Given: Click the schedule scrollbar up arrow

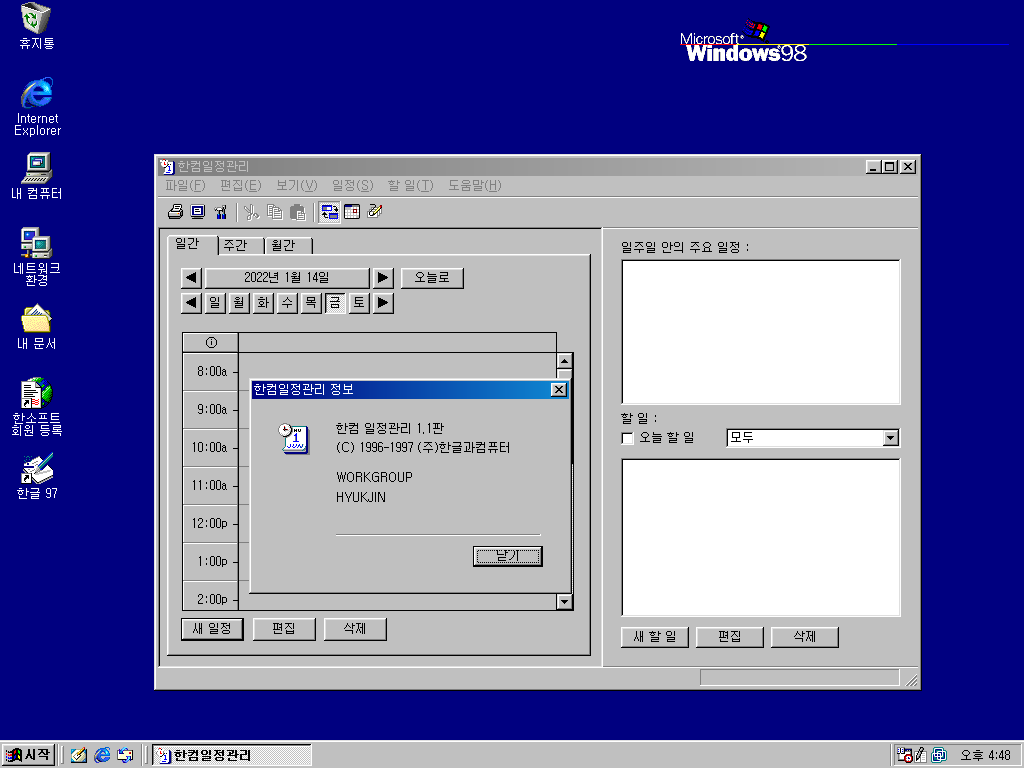Looking at the screenshot, I should tap(565, 360).
